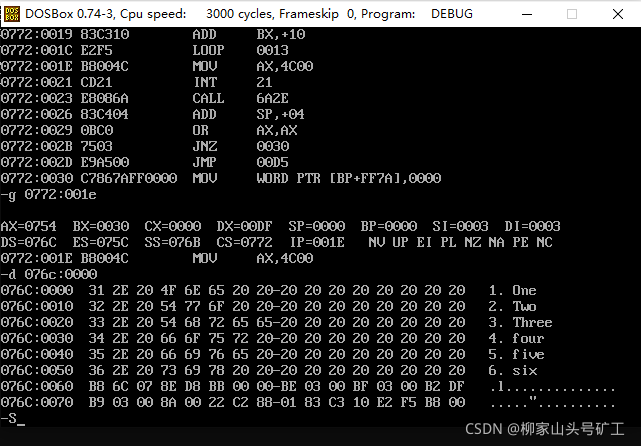Click the memory address 076C:0010
This screenshot has width=641, height=446.
tap(37, 306)
